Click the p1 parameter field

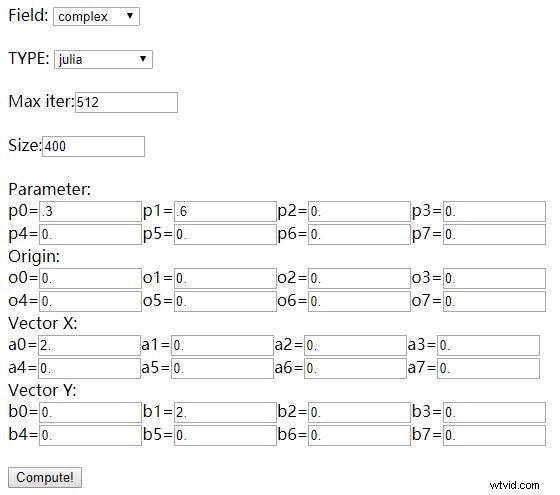(x=225, y=211)
